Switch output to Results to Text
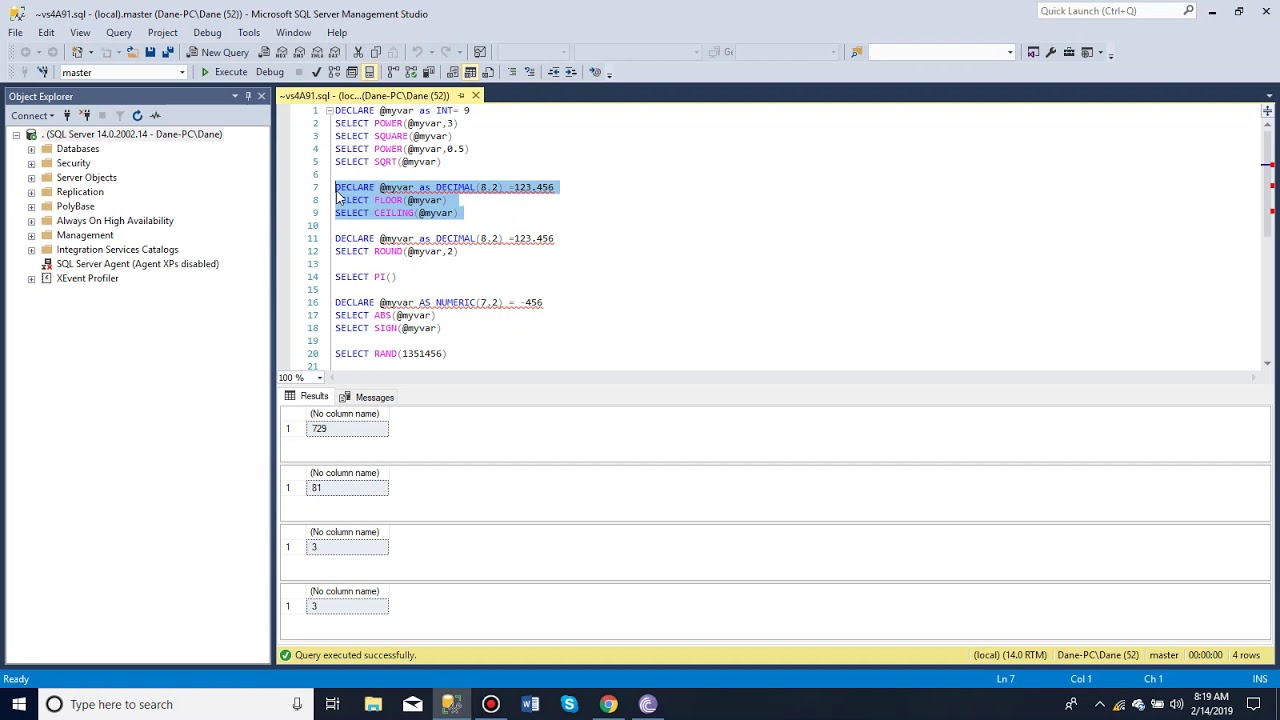This screenshot has height=720, width=1280. (x=453, y=72)
